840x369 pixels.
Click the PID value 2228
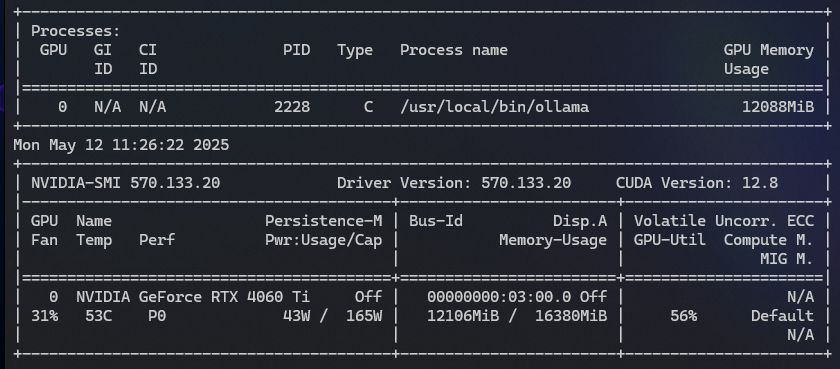tap(292, 107)
